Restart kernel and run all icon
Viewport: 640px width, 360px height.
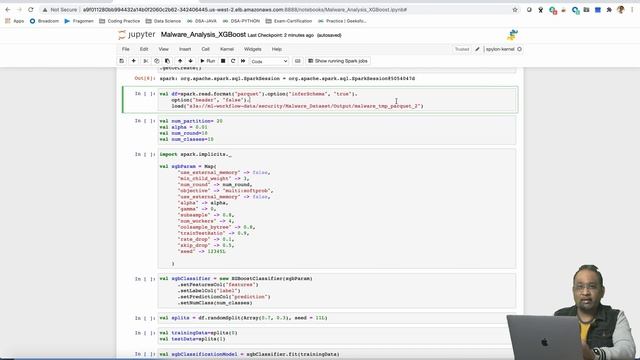243,61
